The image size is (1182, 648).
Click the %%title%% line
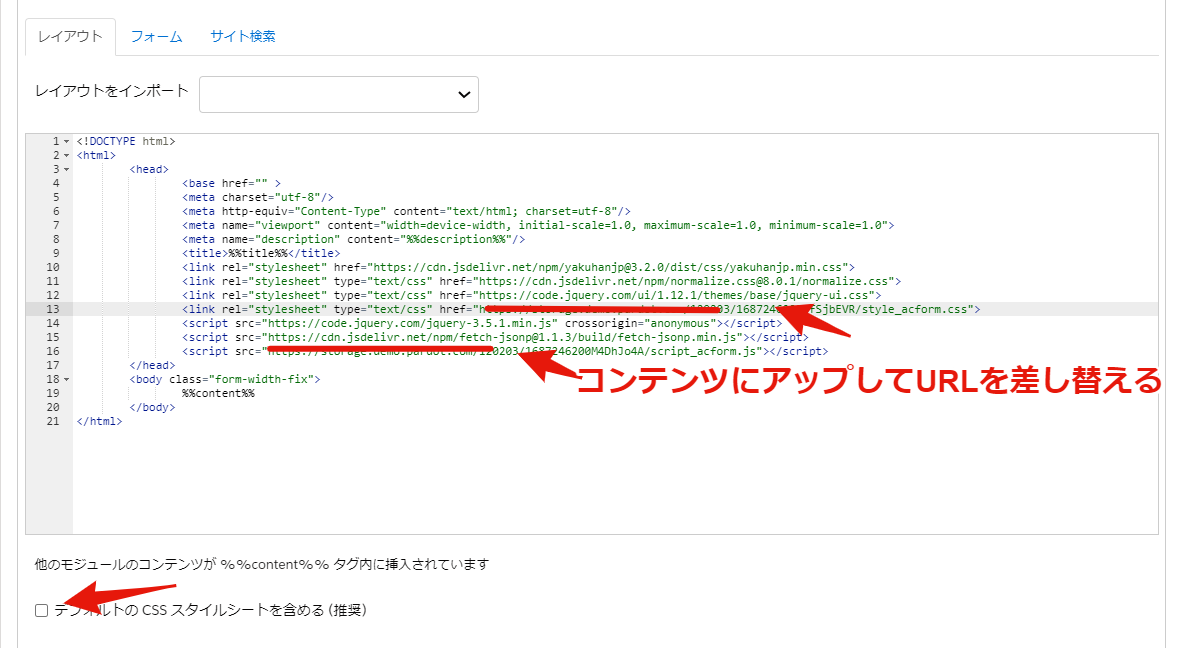(x=261, y=253)
